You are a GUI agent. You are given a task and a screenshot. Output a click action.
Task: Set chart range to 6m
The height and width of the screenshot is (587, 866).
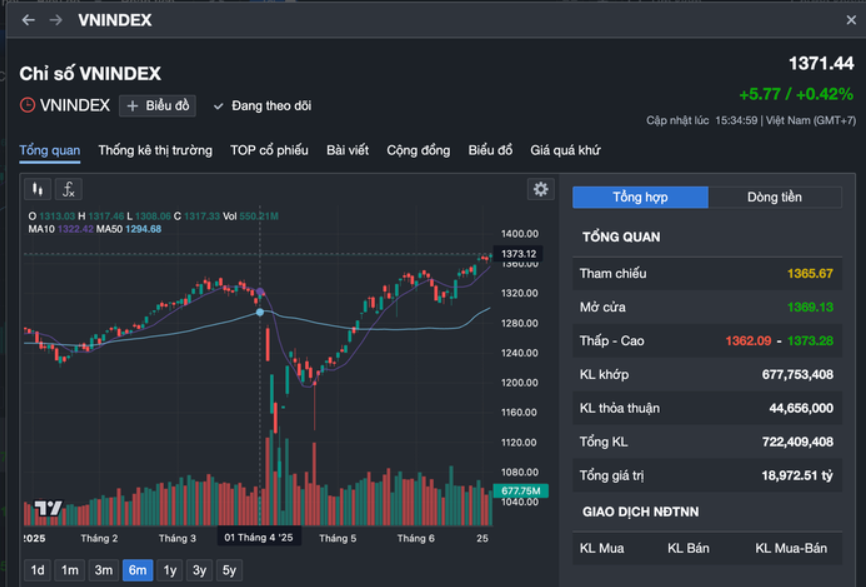click(138, 570)
